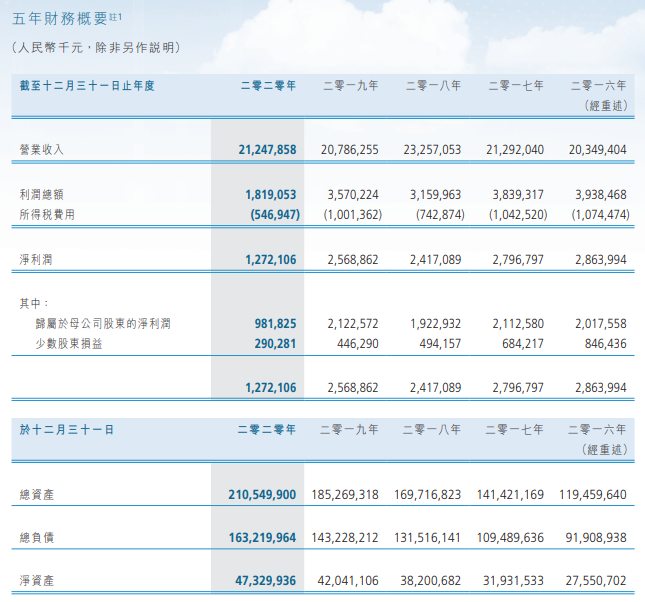Select parent shareholders' profit 981,825
This screenshot has width=645, height=602.
[x=275, y=323]
